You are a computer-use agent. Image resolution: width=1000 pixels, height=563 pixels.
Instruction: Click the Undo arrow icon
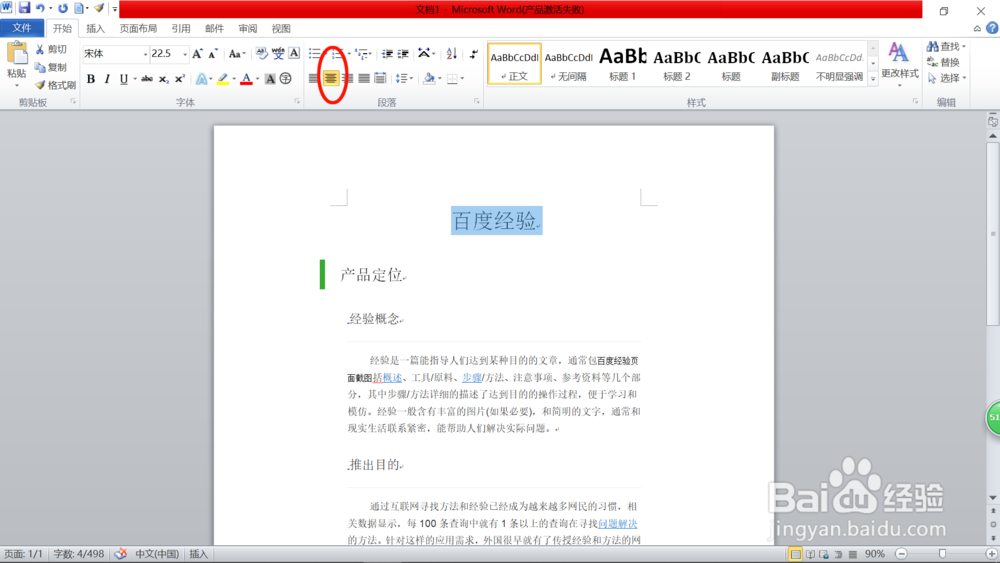[40, 8]
